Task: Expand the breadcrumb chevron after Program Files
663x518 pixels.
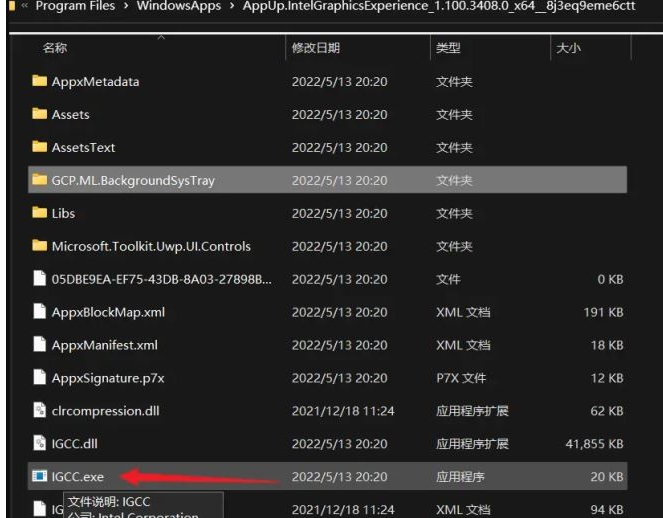Action: pyautogui.click(x=124, y=7)
